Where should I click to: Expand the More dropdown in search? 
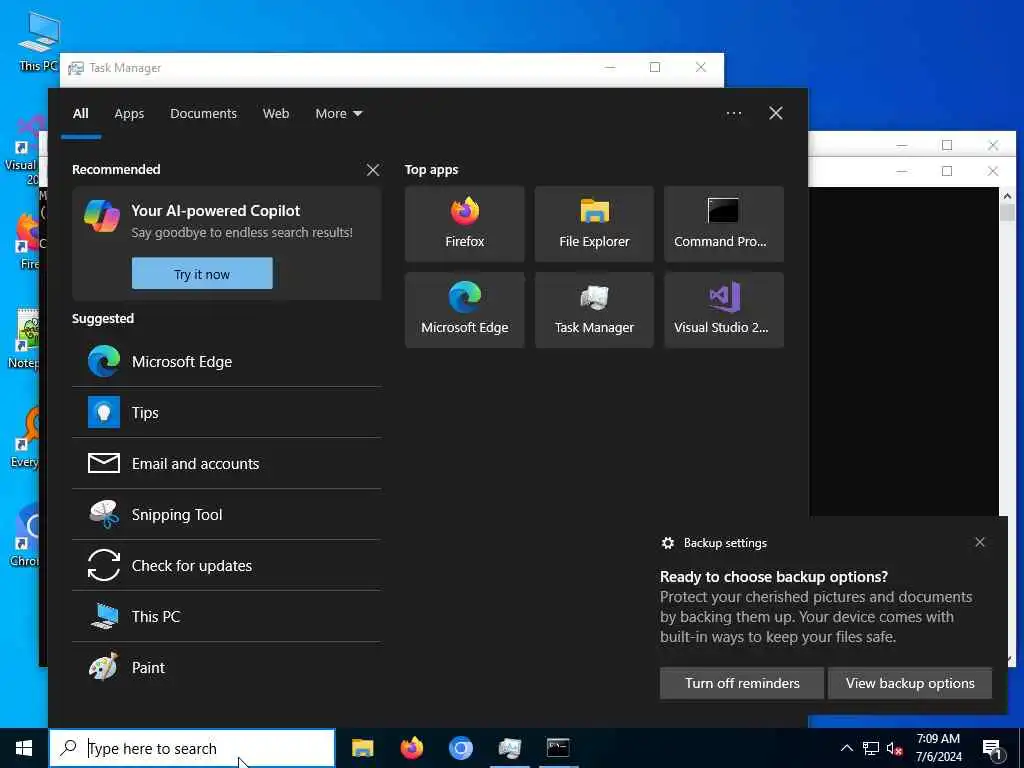pyautogui.click(x=338, y=114)
